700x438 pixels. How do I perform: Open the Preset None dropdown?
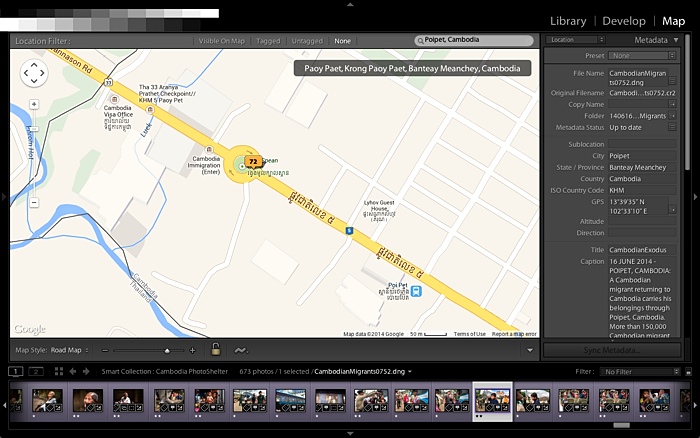(x=642, y=56)
